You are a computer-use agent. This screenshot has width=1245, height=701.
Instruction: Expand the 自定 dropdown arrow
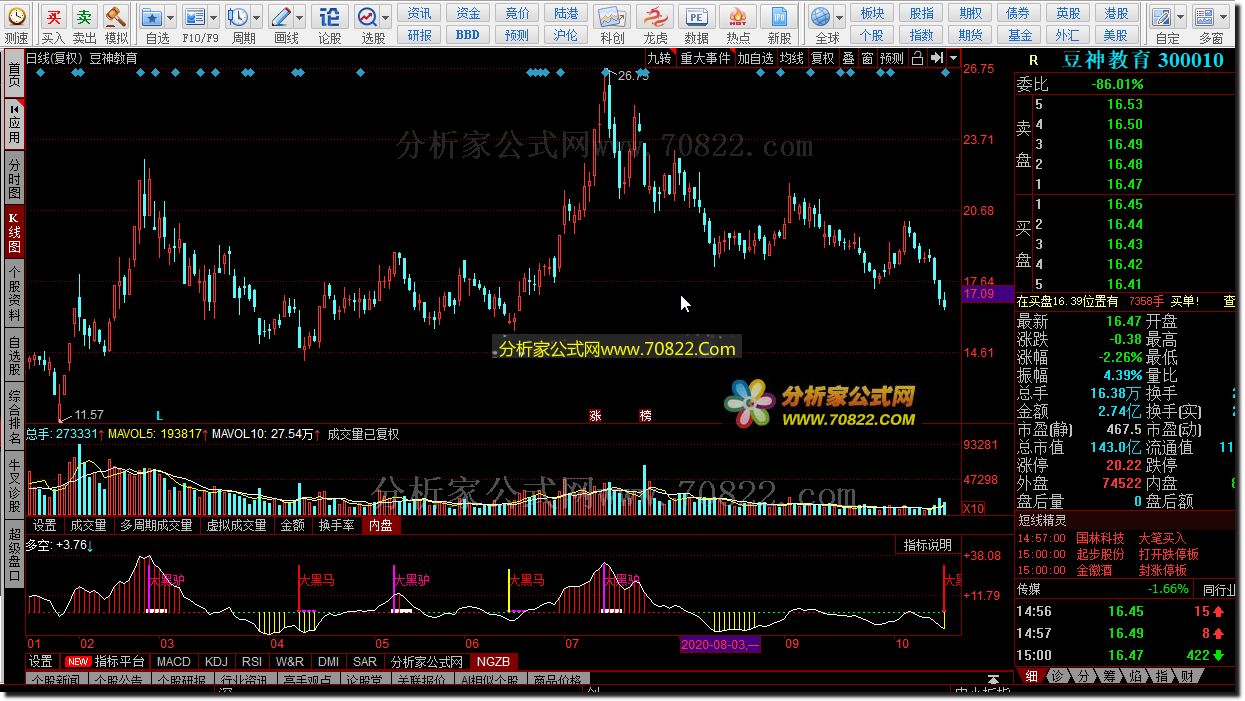point(1180,17)
